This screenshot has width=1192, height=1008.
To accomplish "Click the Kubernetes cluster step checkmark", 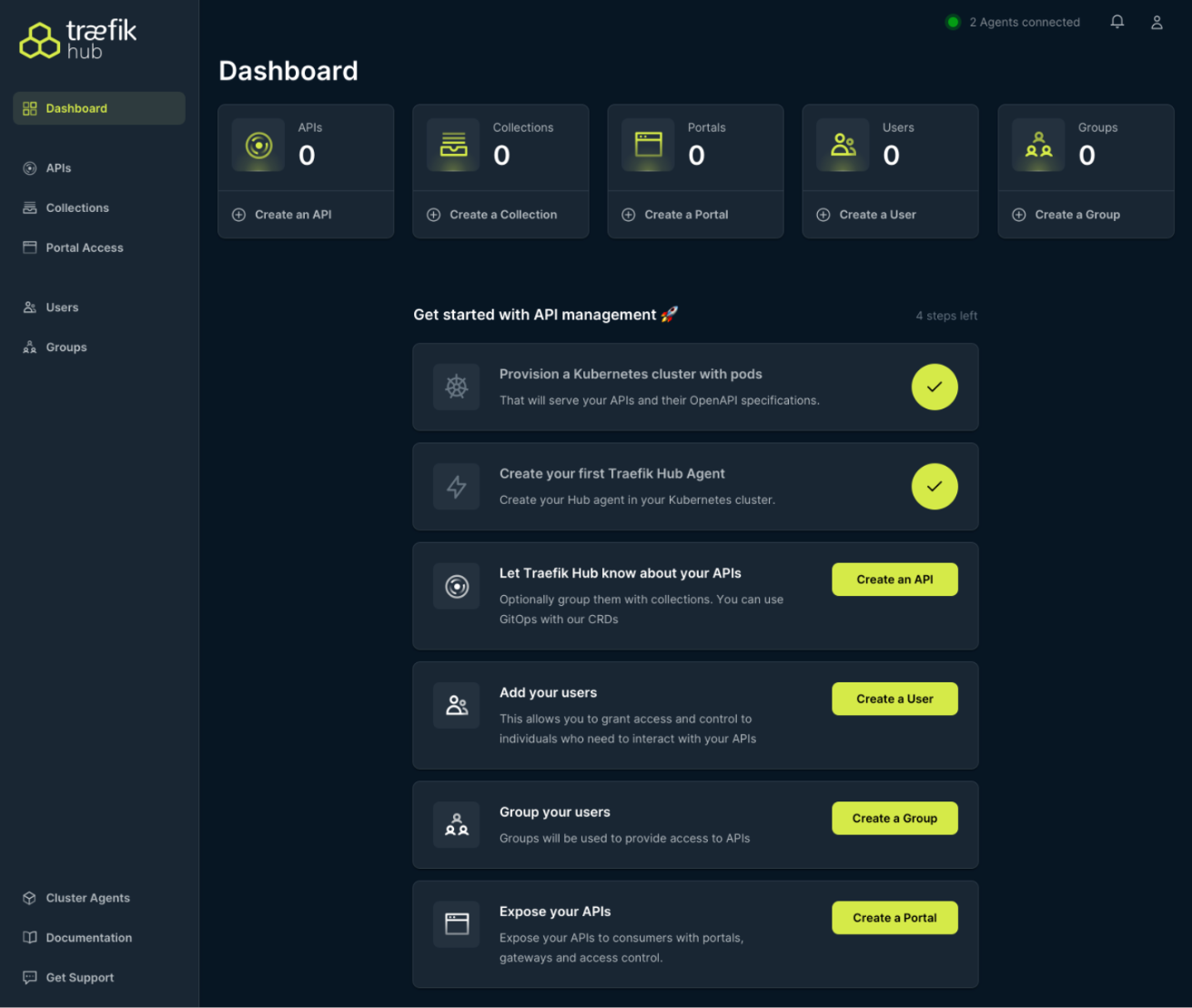I will click(x=934, y=387).
